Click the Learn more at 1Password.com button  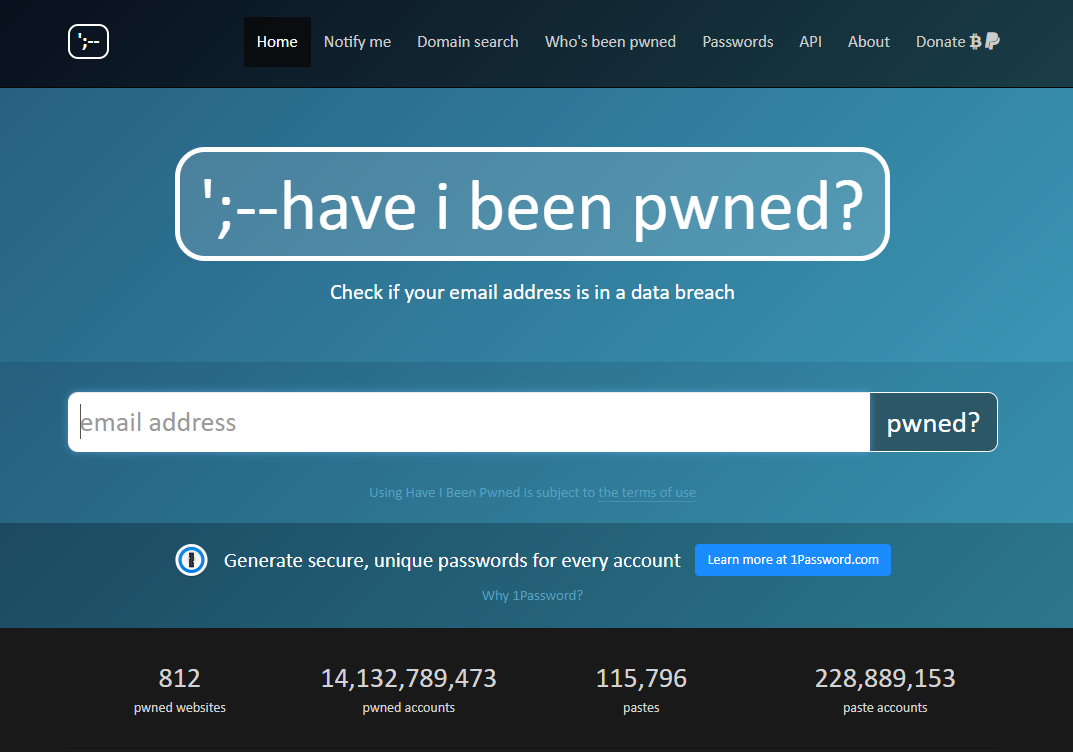pyautogui.click(x=792, y=559)
